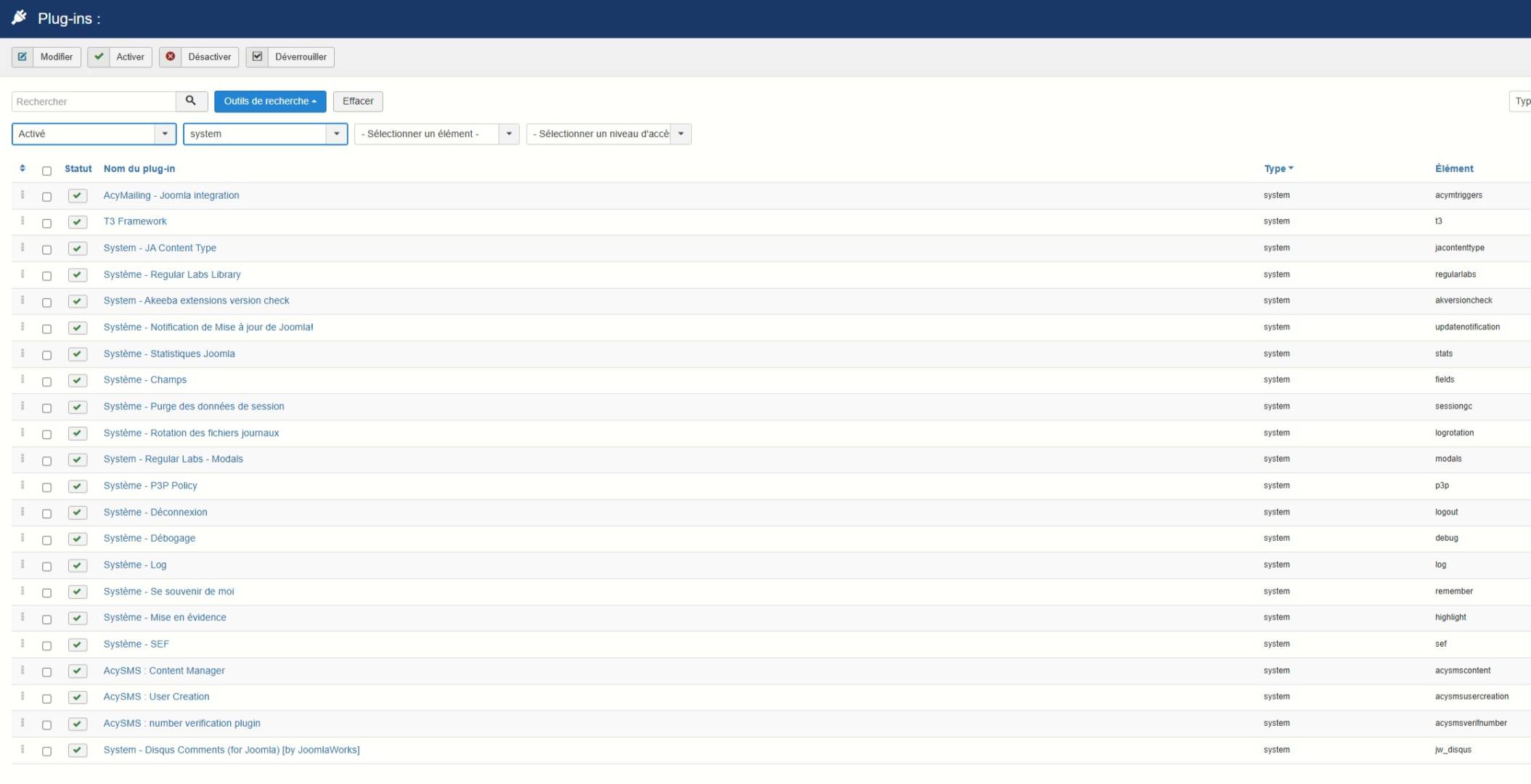Open the partially visible Typ sort dropdown

click(1520, 102)
